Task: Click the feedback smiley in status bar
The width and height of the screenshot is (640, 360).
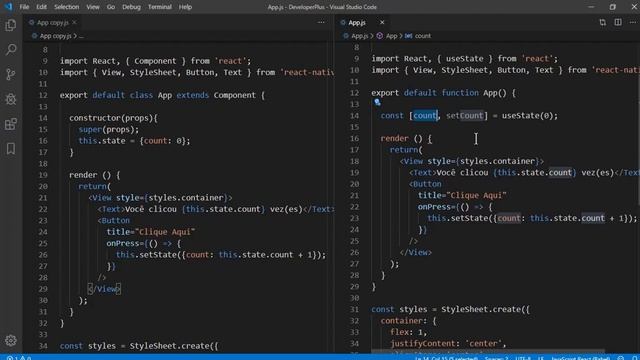Action: (x=621, y=358)
